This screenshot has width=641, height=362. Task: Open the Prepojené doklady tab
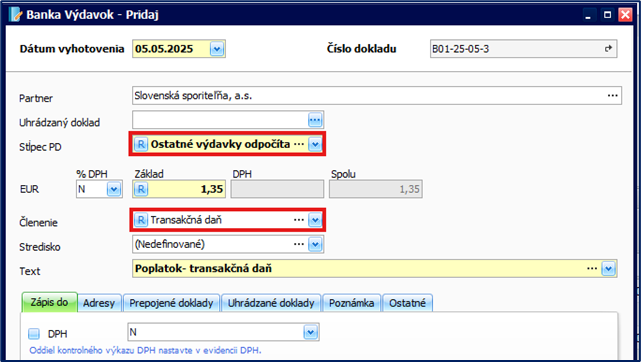point(171,303)
